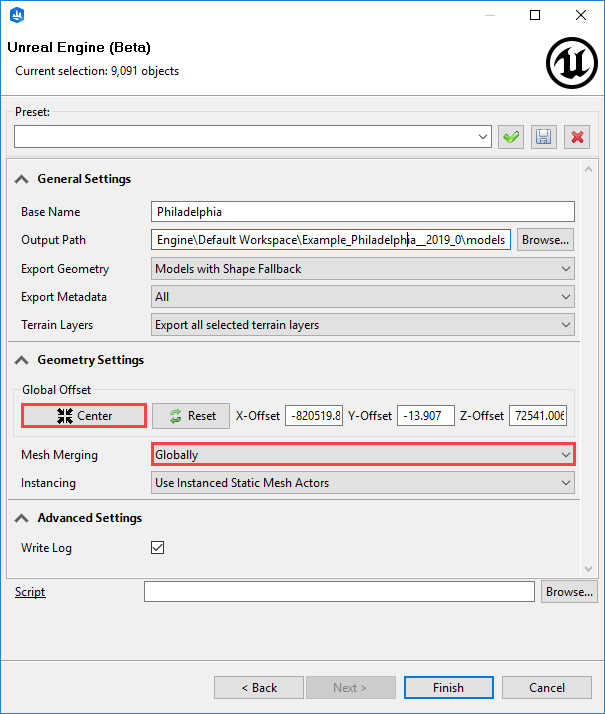Click the Unreal Engine logo
This screenshot has width=605, height=714.
(x=572, y=63)
